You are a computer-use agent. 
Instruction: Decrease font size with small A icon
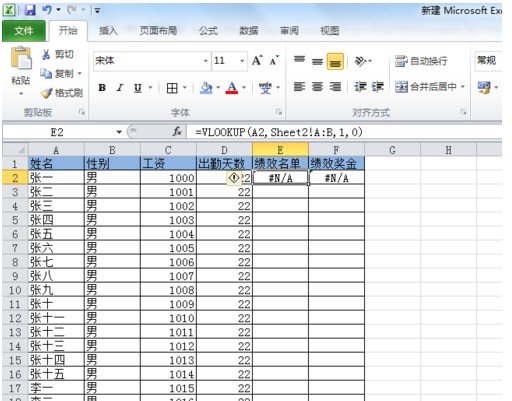tap(274, 61)
